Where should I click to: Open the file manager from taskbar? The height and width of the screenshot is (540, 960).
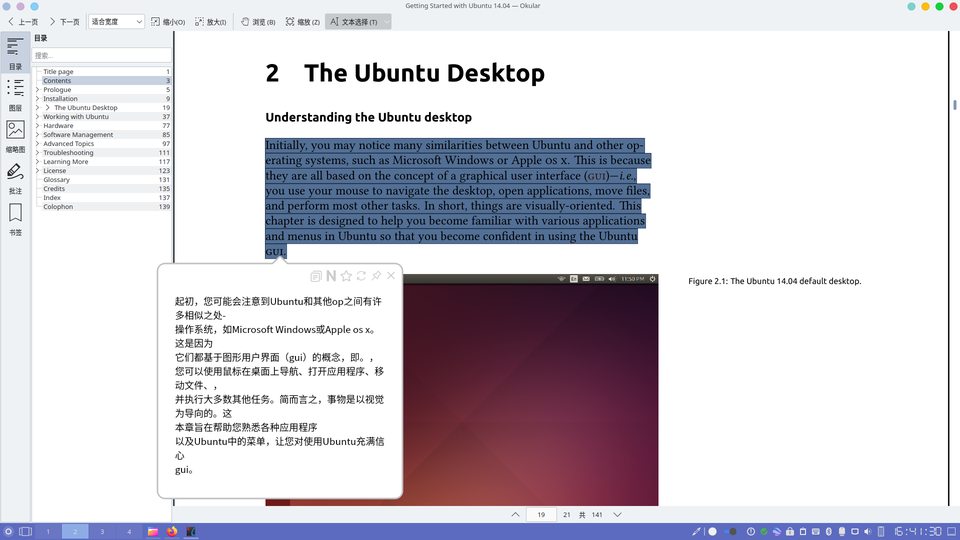pyautogui.click(x=152, y=531)
